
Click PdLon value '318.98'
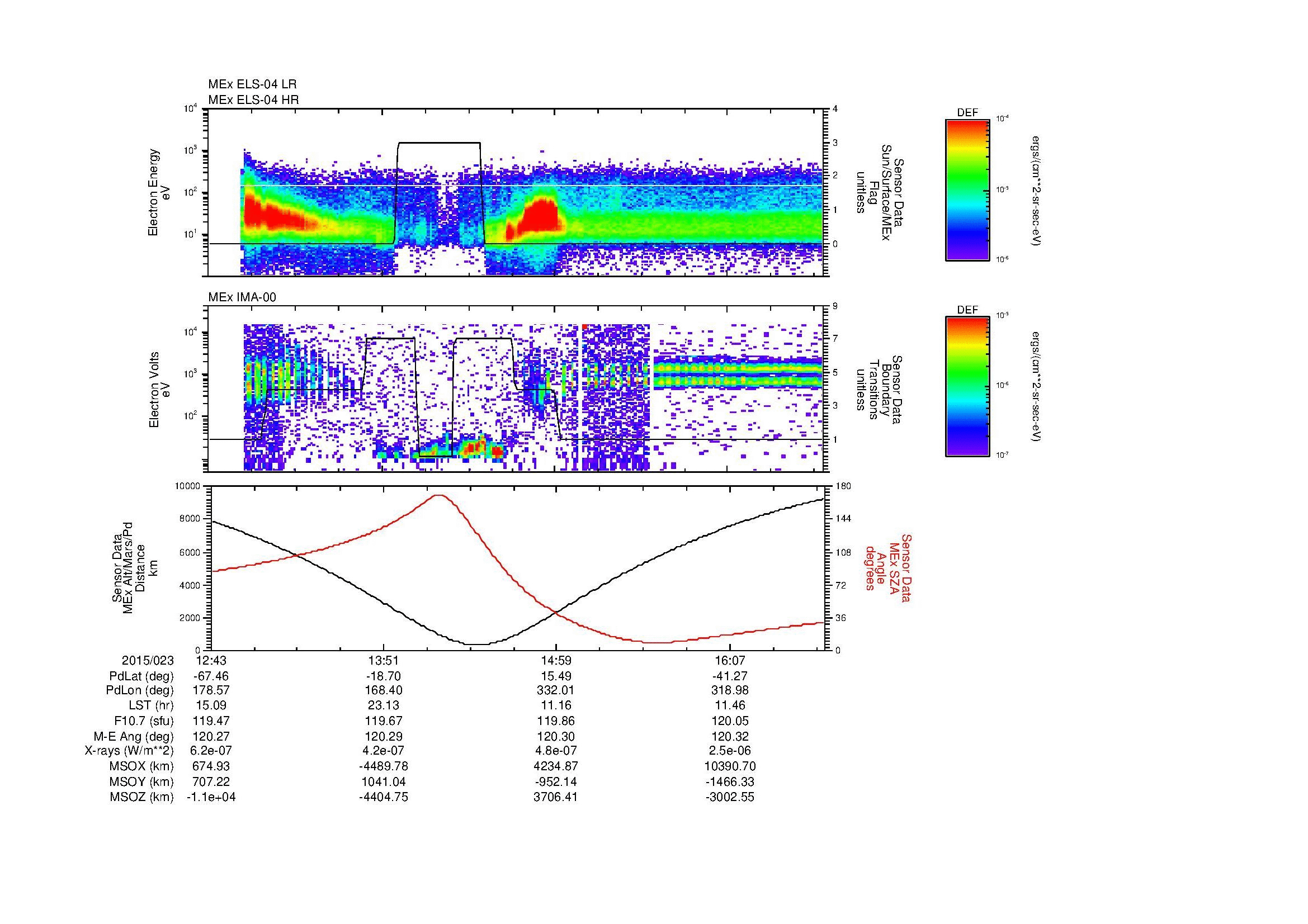pyautogui.click(x=730, y=690)
